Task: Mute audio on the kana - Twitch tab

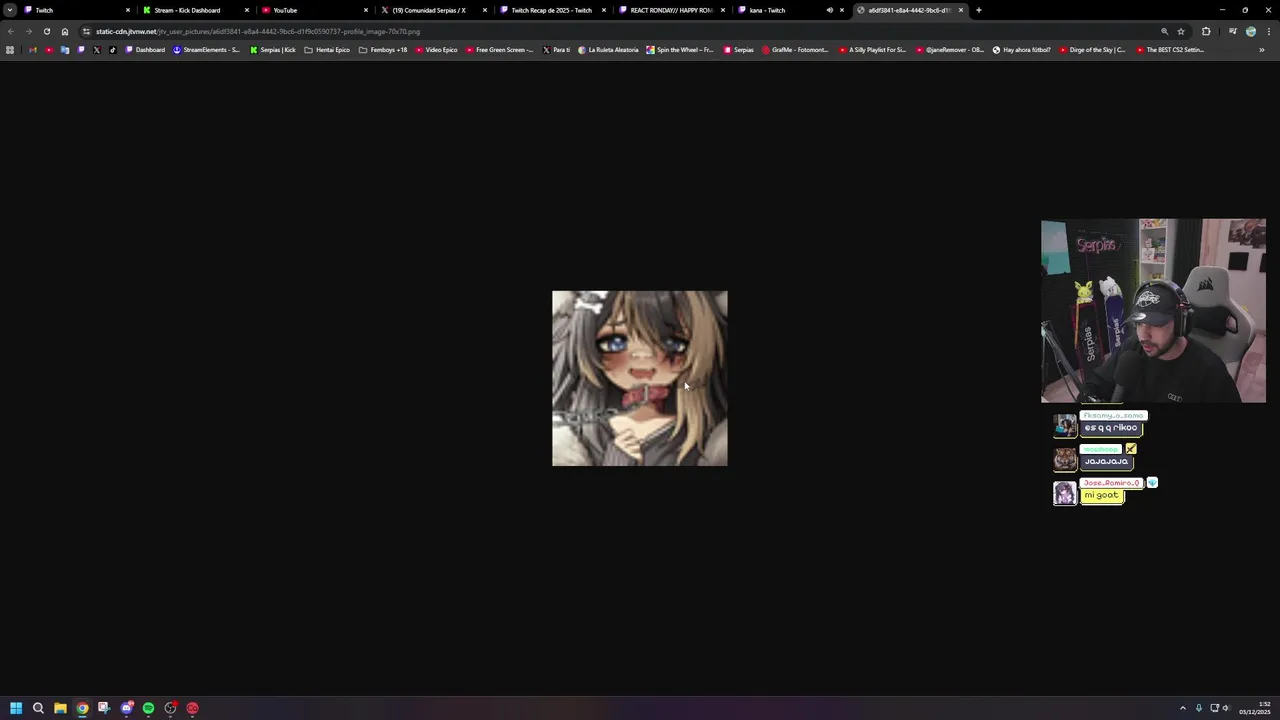Action: coord(829,10)
